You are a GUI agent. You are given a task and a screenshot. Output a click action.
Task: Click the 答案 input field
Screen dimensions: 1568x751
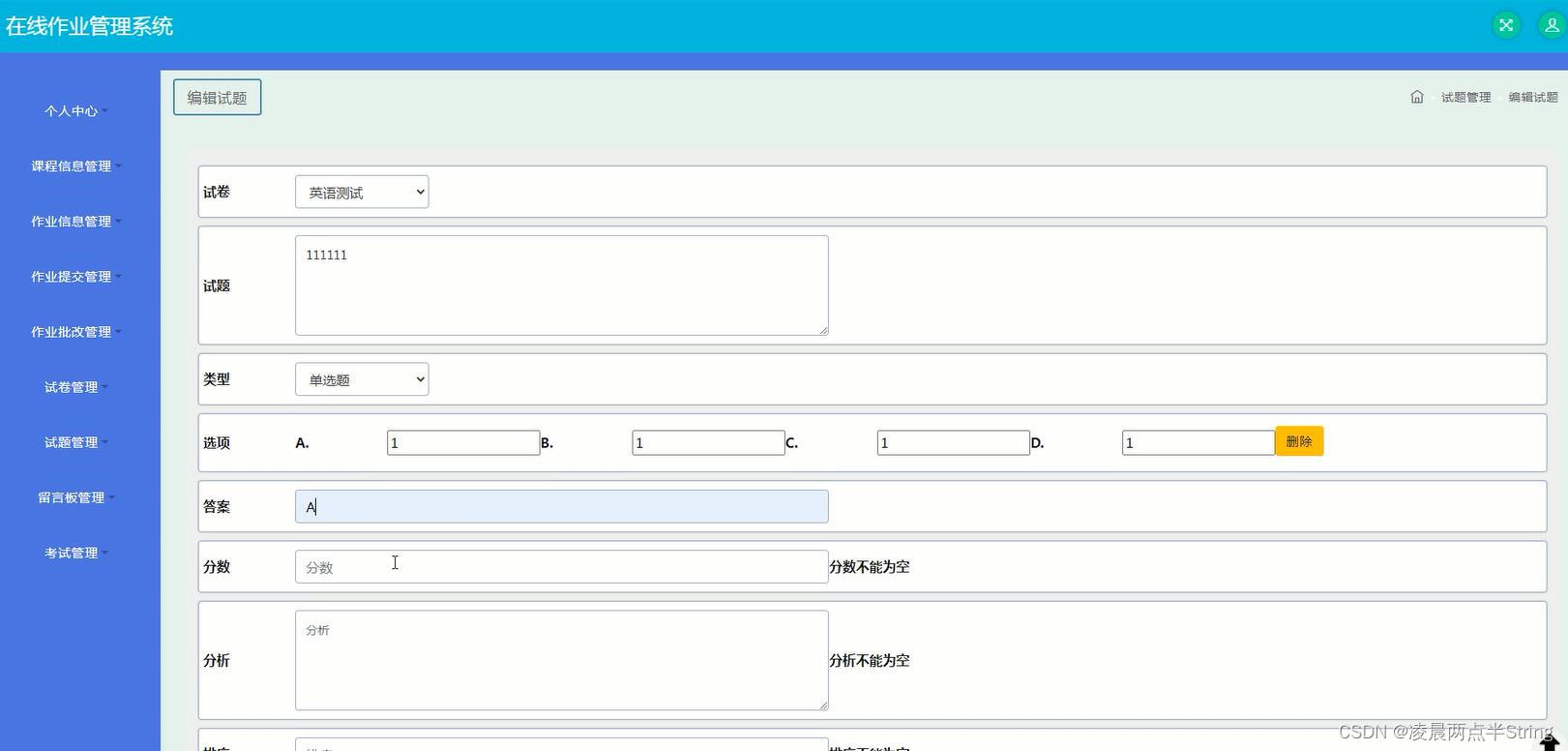[x=561, y=506]
